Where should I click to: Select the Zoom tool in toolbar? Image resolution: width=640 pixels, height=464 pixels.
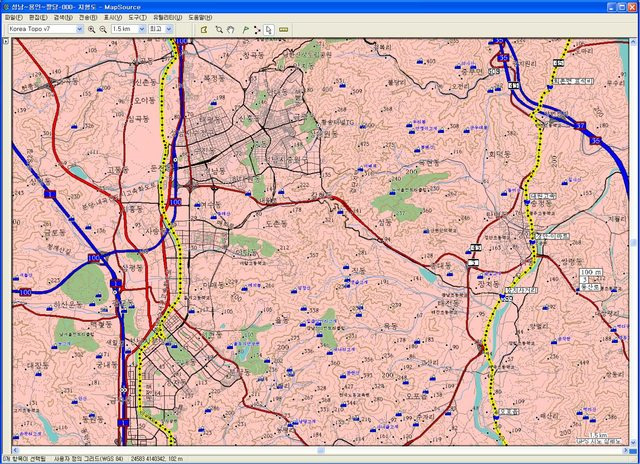[x=219, y=29]
